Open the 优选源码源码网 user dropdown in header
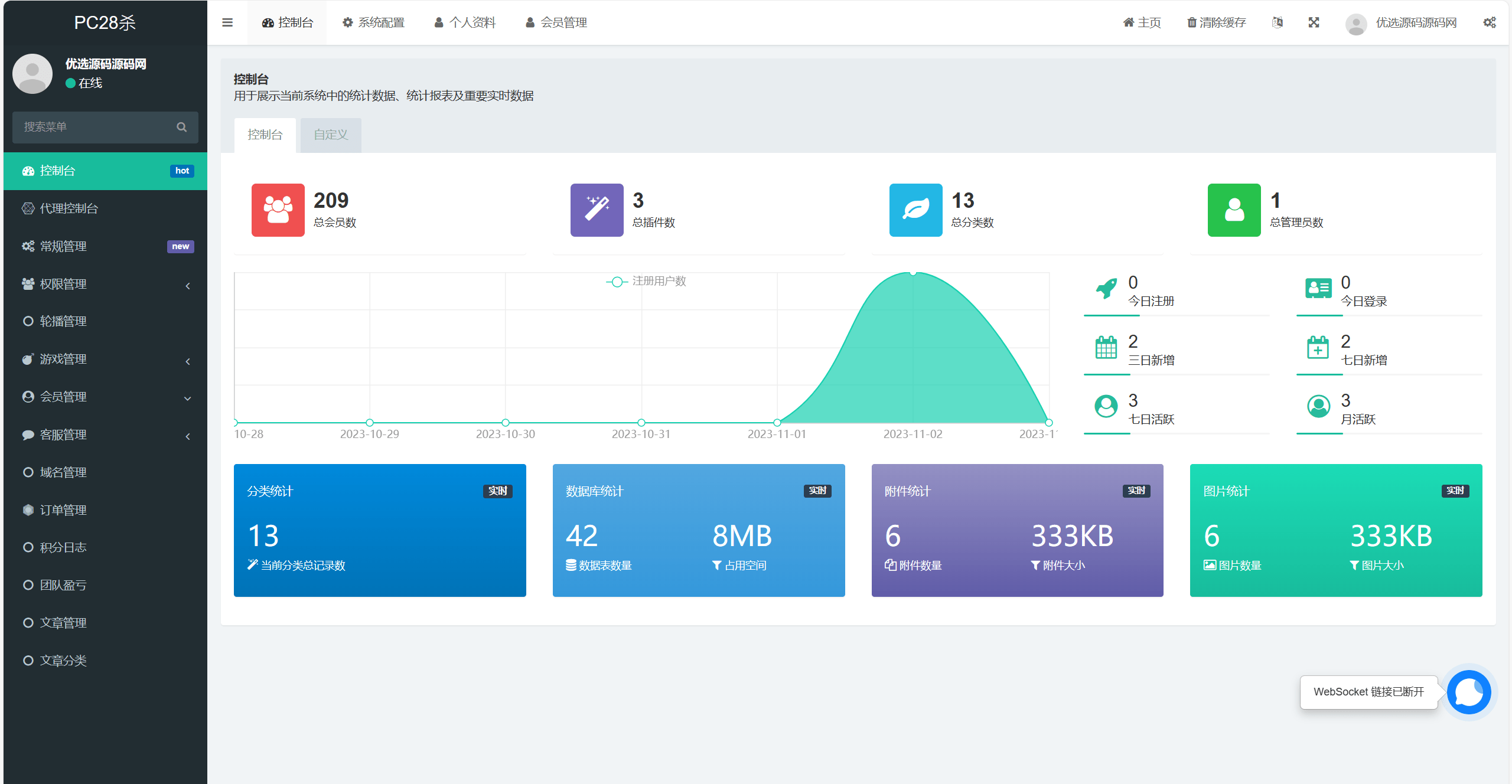The width and height of the screenshot is (1512, 784). 1401,23
